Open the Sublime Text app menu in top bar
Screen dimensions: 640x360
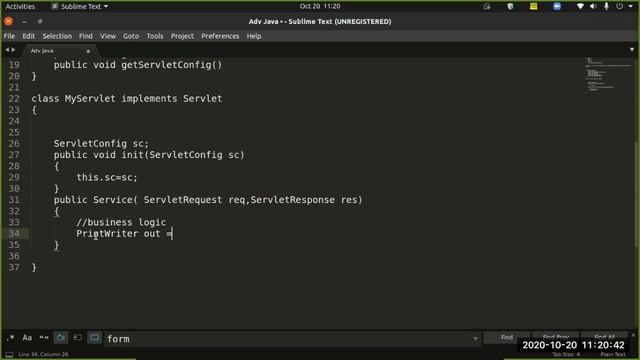pyautogui.click(x=80, y=7)
